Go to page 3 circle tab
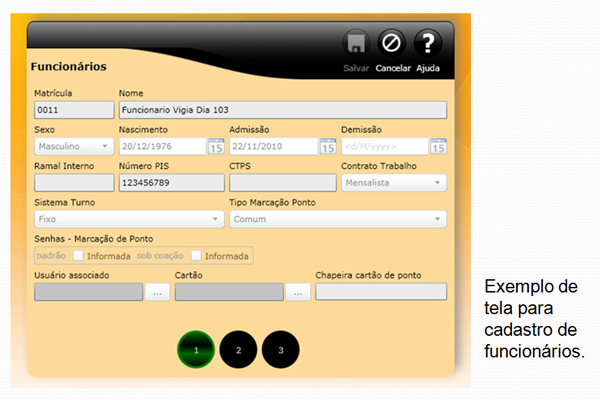Viewport: 600px width, 400px height. (281, 351)
